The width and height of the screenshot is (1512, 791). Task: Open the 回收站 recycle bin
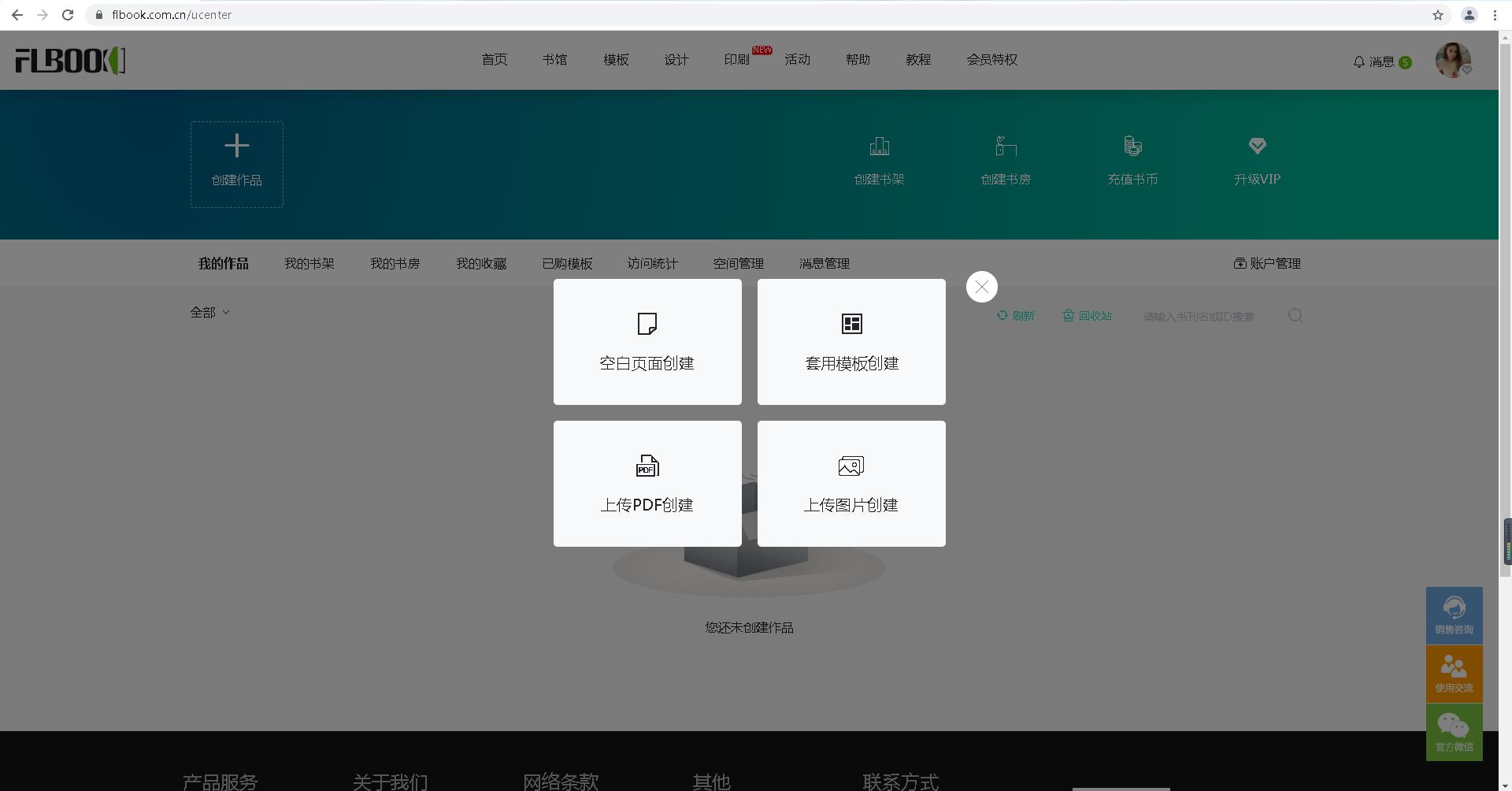[1087, 315]
